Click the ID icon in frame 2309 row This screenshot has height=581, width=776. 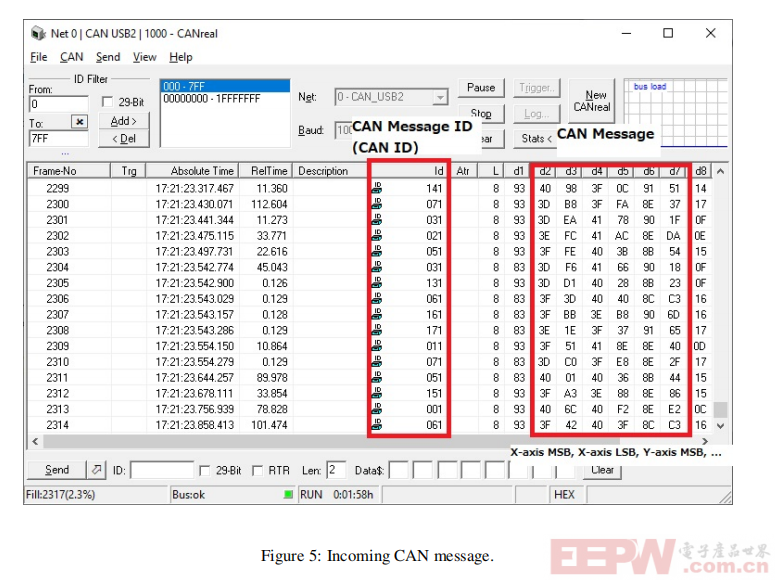coord(377,345)
